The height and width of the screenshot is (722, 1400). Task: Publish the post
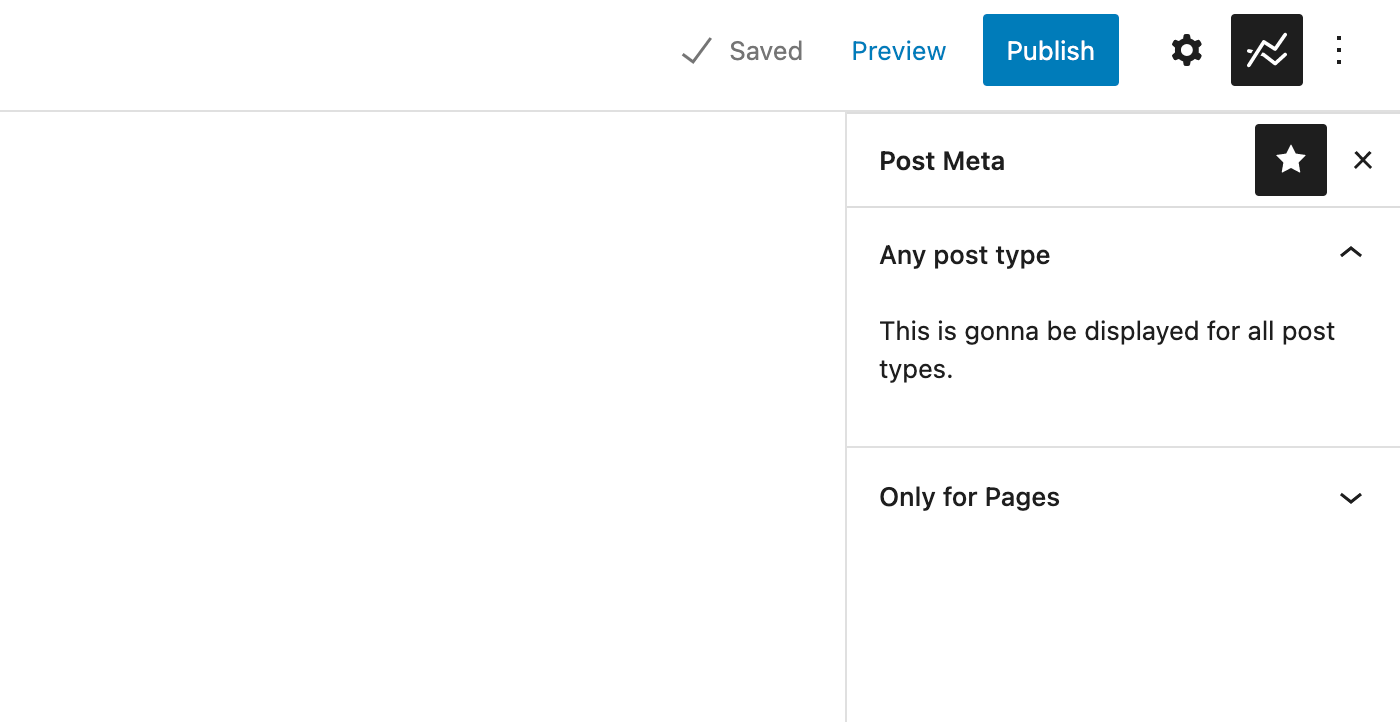click(x=1050, y=50)
